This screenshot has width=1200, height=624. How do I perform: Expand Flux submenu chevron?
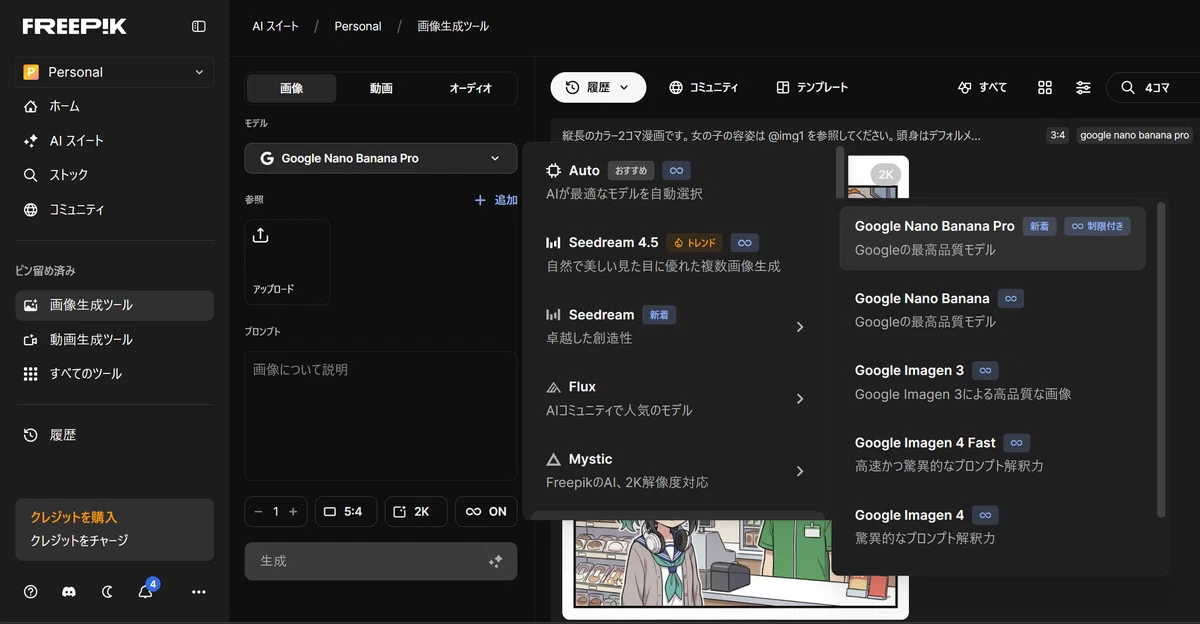point(799,399)
